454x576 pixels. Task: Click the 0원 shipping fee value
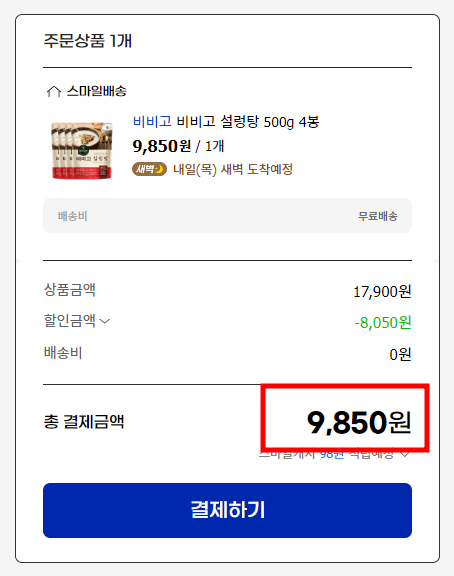pyautogui.click(x=400, y=354)
